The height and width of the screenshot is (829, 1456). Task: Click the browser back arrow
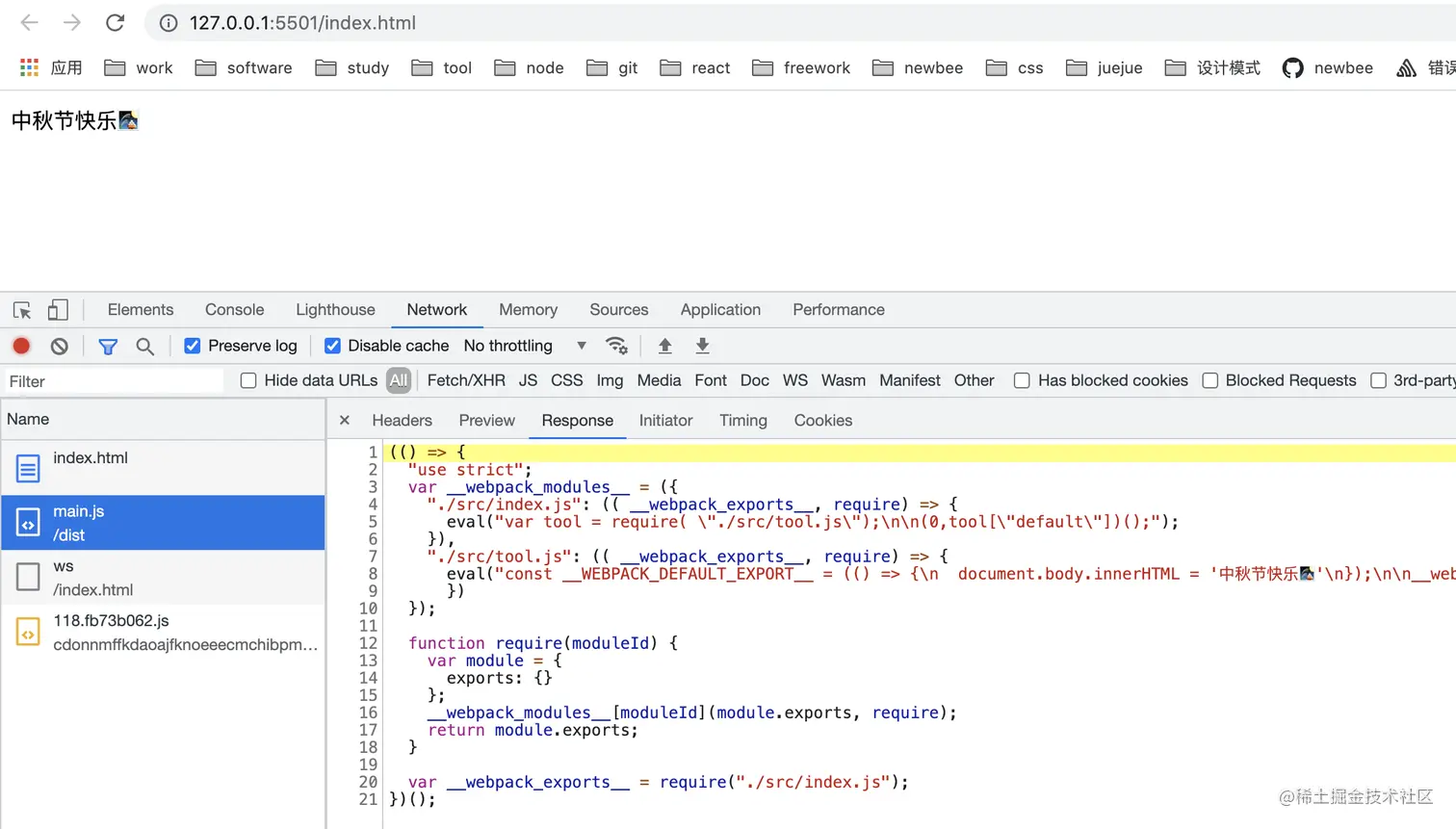(x=30, y=22)
